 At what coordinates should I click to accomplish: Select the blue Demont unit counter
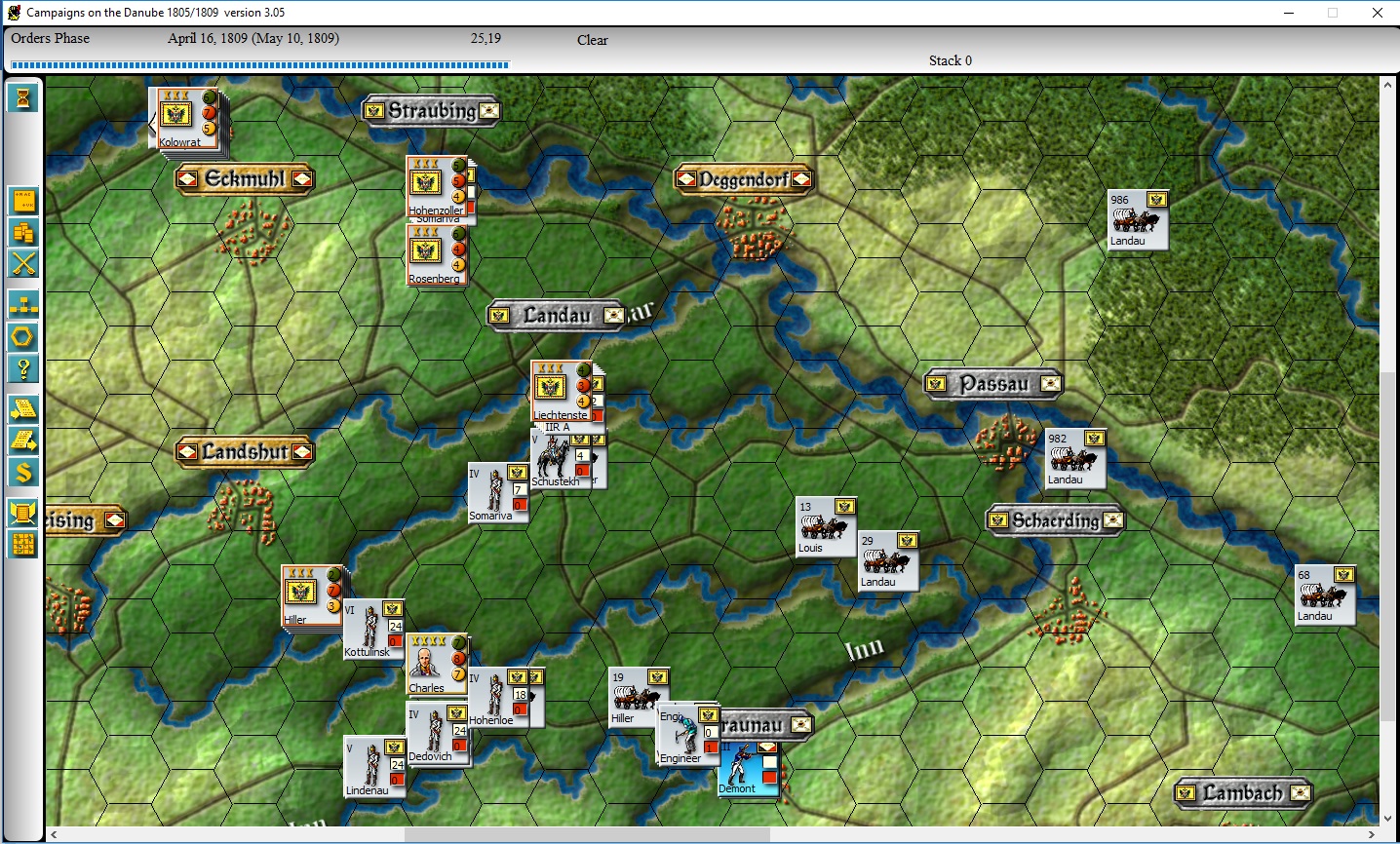point(749,768)
